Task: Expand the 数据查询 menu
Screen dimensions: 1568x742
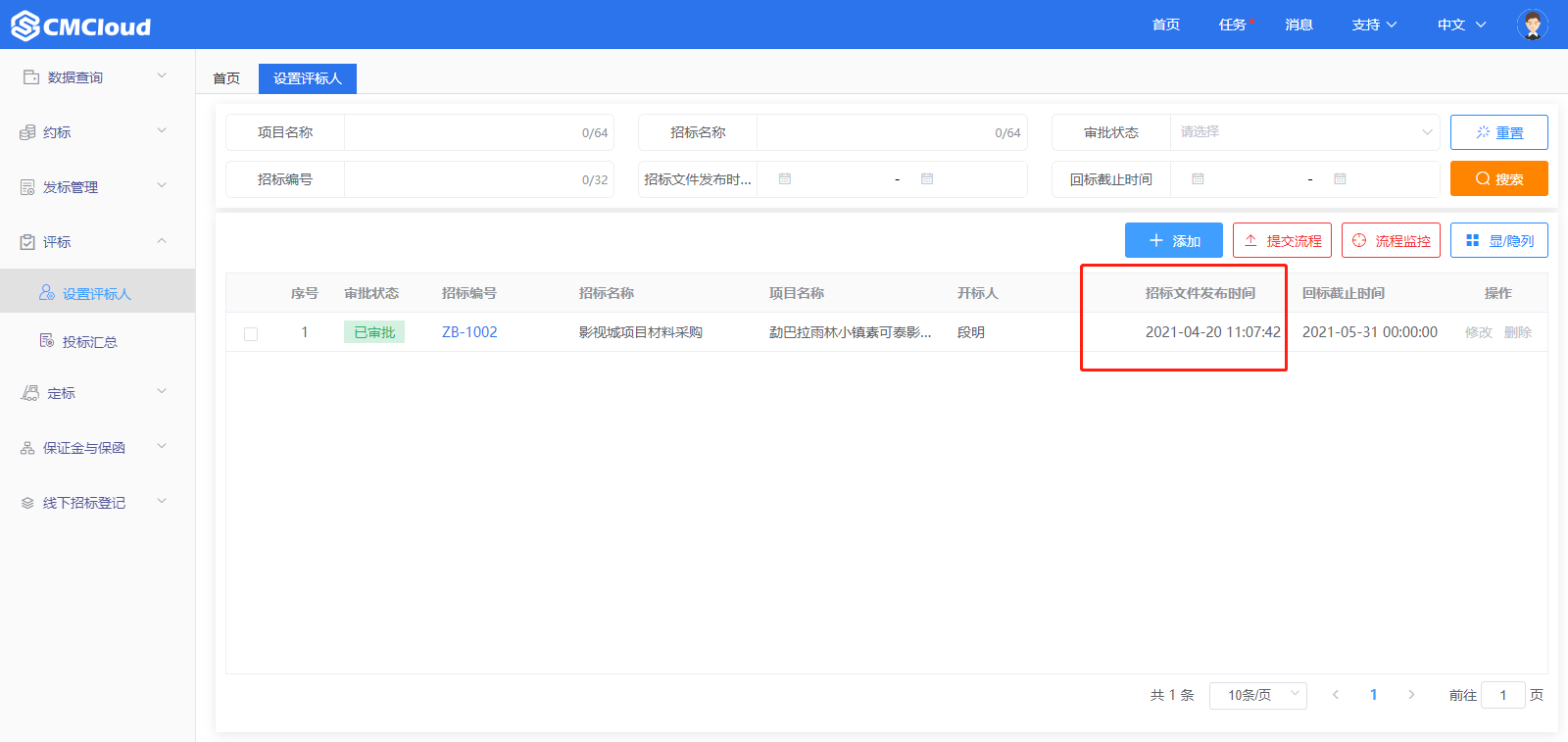Action: (162, 75)
